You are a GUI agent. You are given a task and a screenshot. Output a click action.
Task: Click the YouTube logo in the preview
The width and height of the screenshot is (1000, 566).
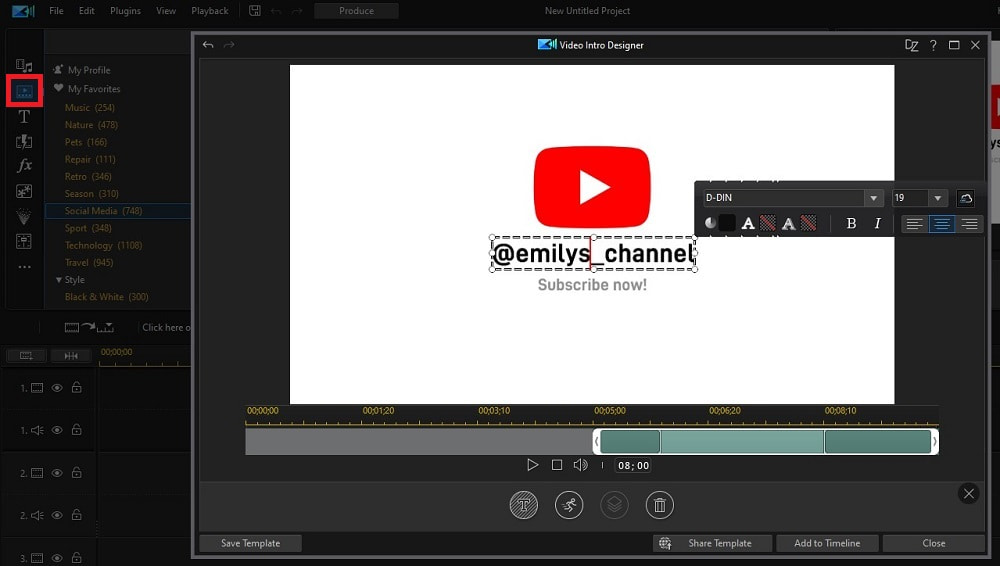pos(592,187)
